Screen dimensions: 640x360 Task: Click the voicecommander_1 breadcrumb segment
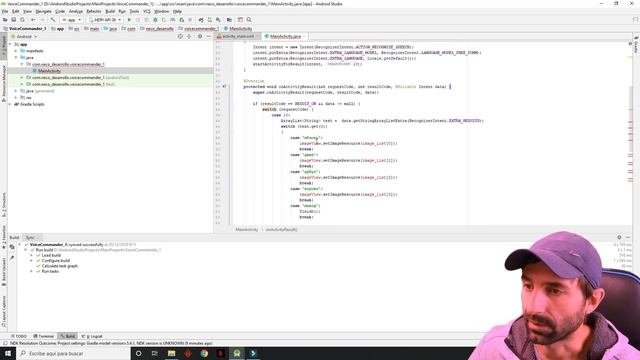[x=198, y=29]
